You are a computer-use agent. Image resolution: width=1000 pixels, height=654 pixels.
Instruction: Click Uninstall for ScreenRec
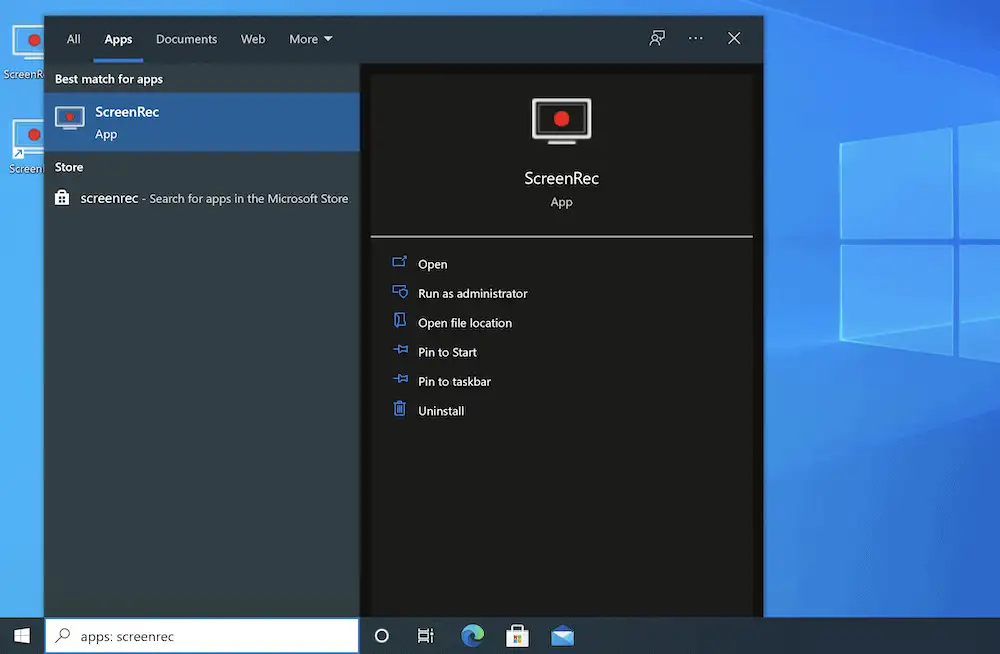point(441,411)
